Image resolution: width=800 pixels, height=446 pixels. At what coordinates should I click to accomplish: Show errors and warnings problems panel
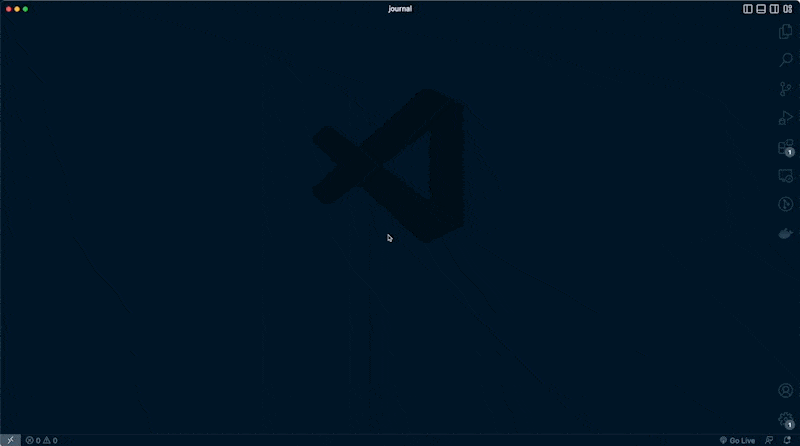[41, 440]
